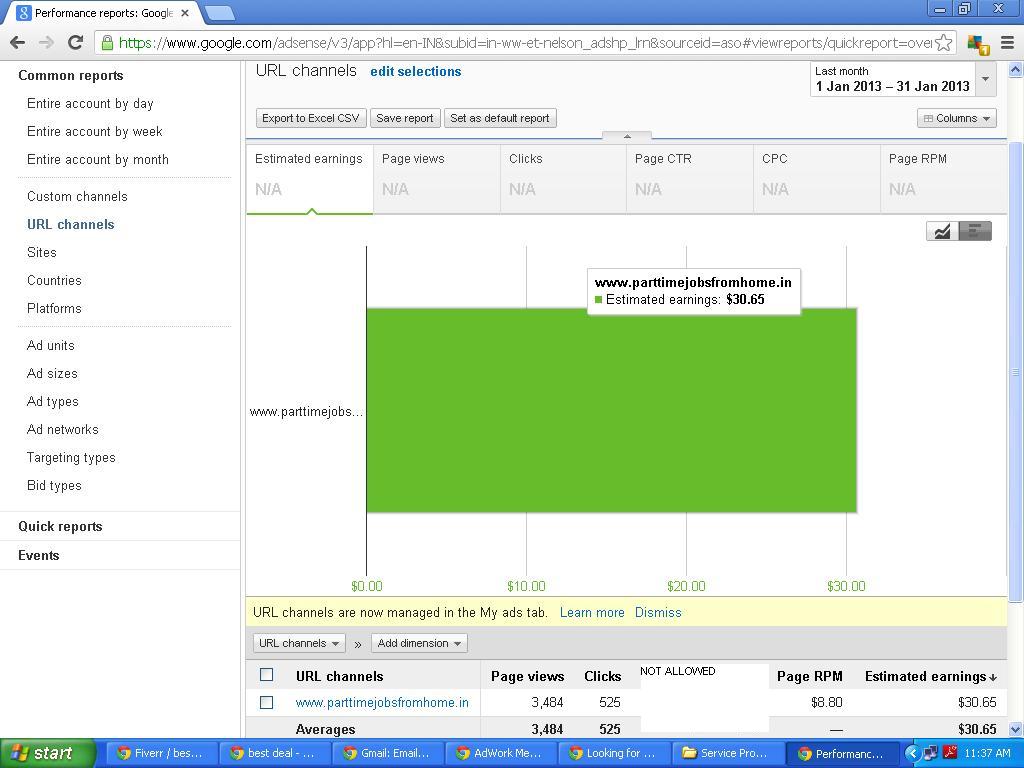Reload the page with the refresh icon
Viewport: 1024px width, 768px height.
[x=76, y=43]
